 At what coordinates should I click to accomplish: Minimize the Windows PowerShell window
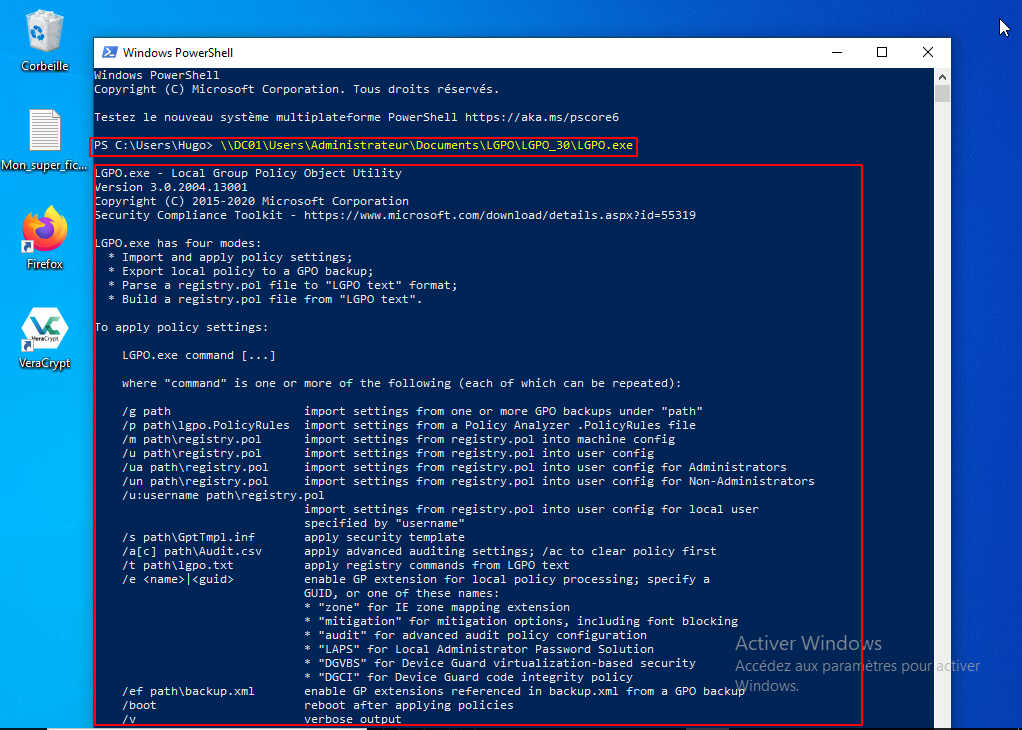pos(835,53)
